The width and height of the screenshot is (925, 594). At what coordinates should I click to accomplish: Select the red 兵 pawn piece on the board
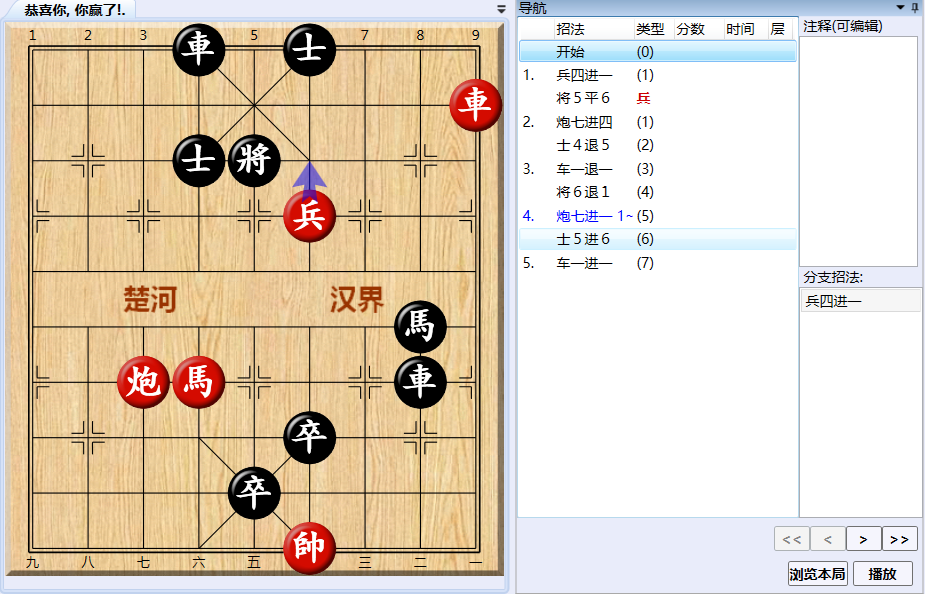(x=308, y=216)
